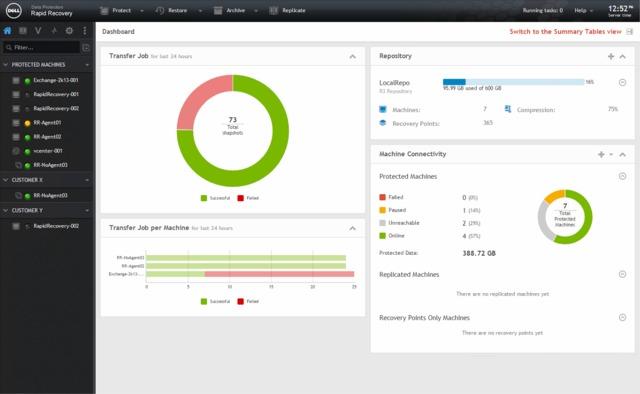The width and height of the screenshot is (640, 394).
Task: Open the Help dropdown
Action: pyautogui.click(x=583, y=11)
